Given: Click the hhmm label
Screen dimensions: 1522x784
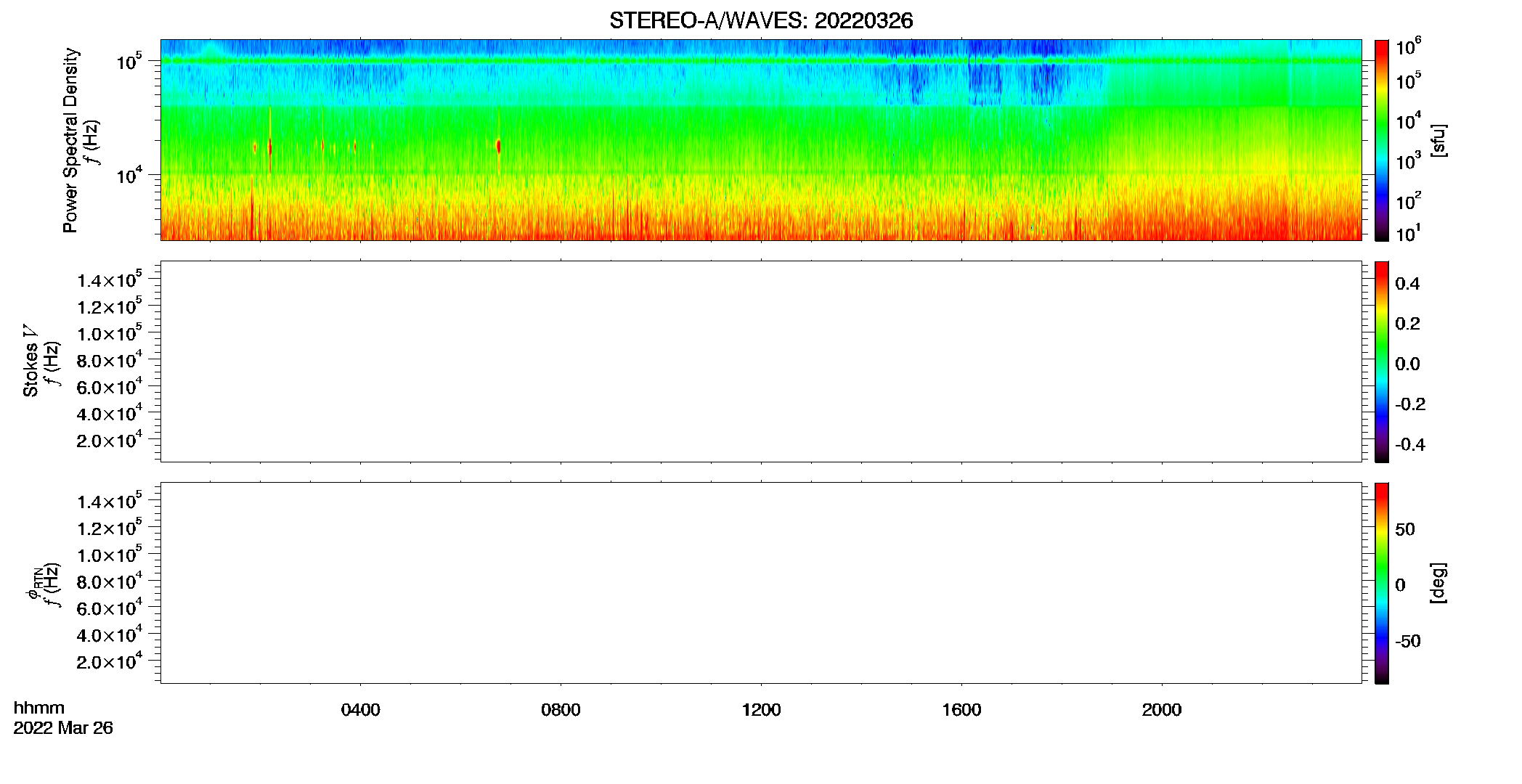Looking at the screenshot, I should (39, 708).
